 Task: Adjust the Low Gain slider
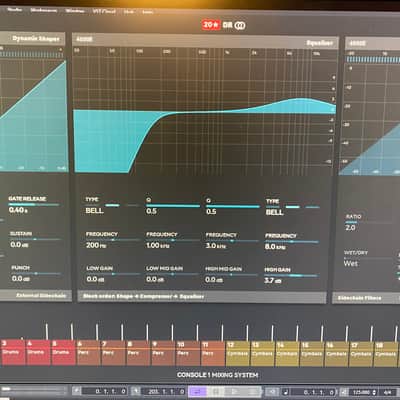(x=113, y=274)
